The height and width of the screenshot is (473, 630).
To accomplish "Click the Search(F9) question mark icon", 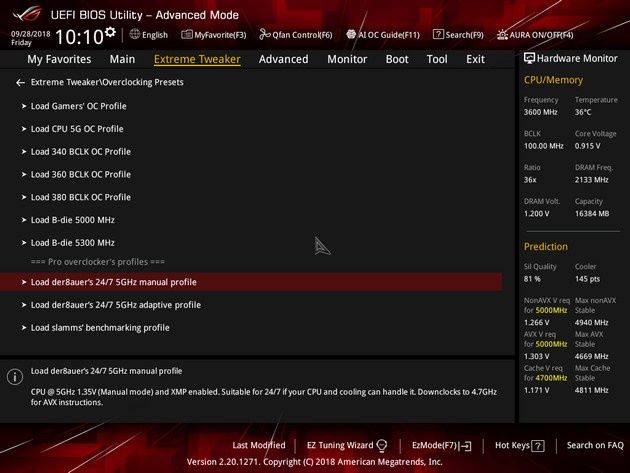I will [438, 35].
